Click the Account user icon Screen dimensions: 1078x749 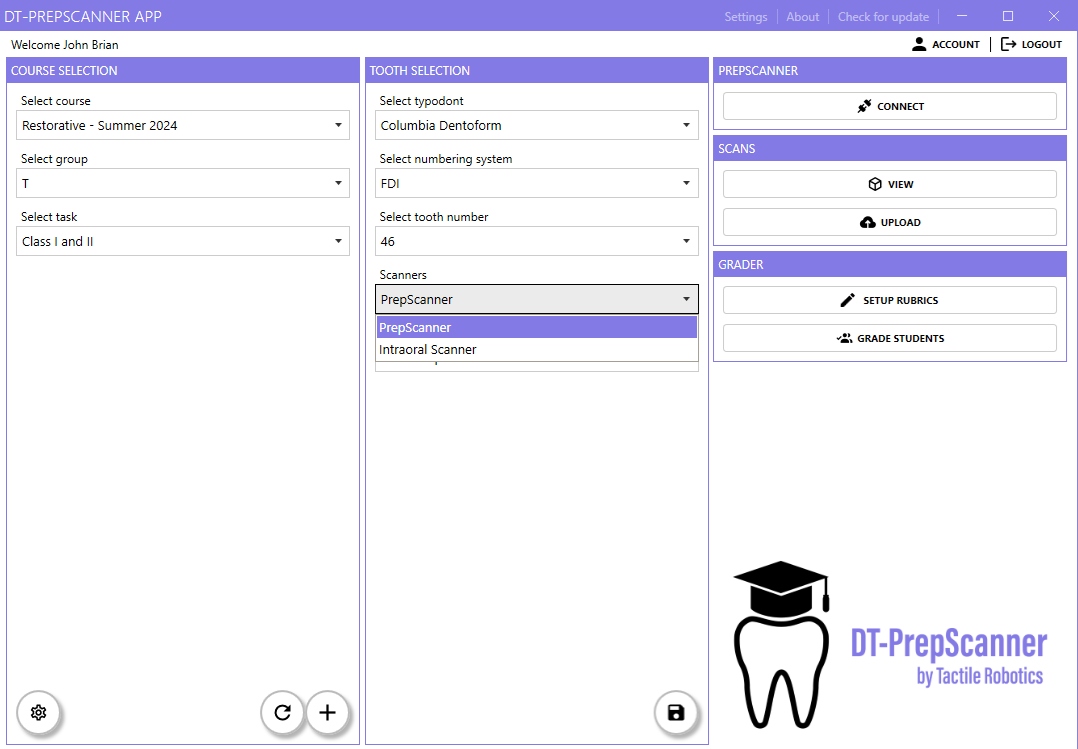[919, 44]
